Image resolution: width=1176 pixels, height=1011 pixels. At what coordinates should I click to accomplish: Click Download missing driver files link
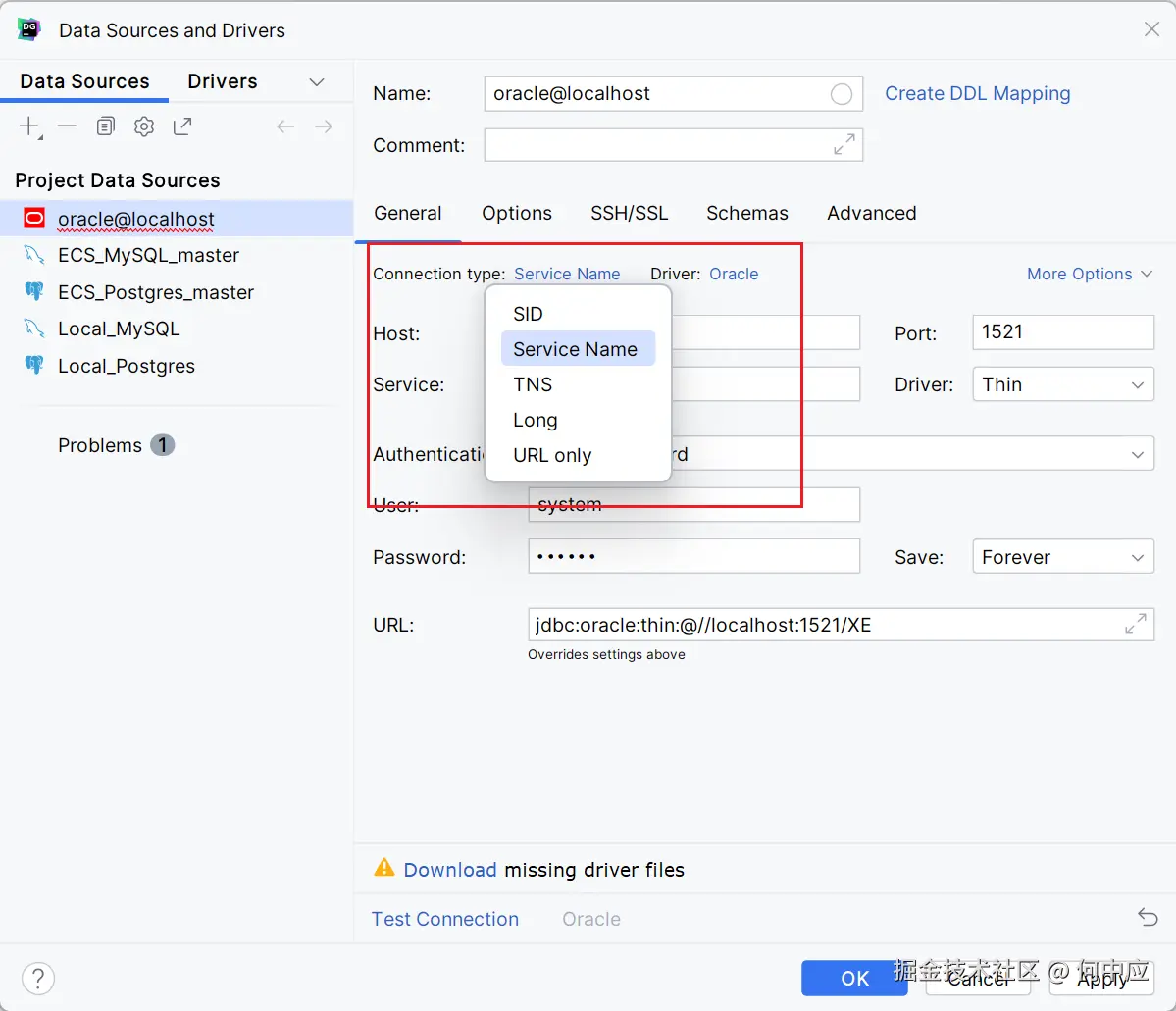450,870
